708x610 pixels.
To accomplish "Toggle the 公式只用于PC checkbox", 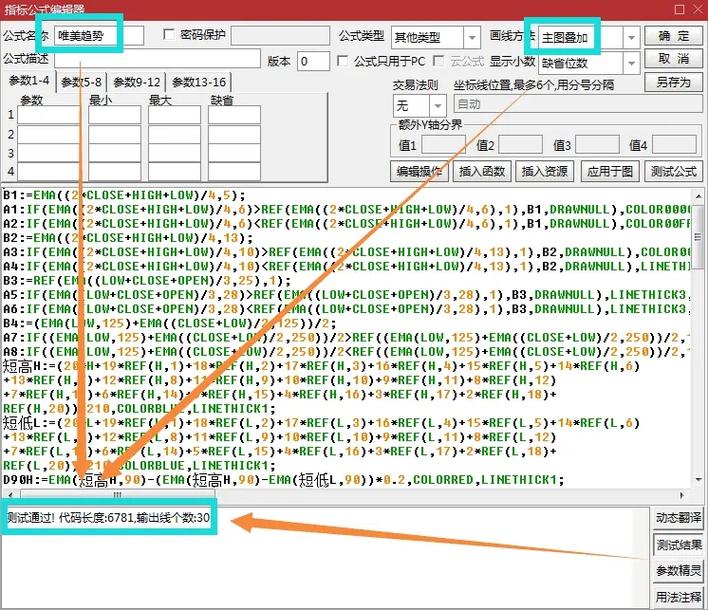I will pos(343,61).
